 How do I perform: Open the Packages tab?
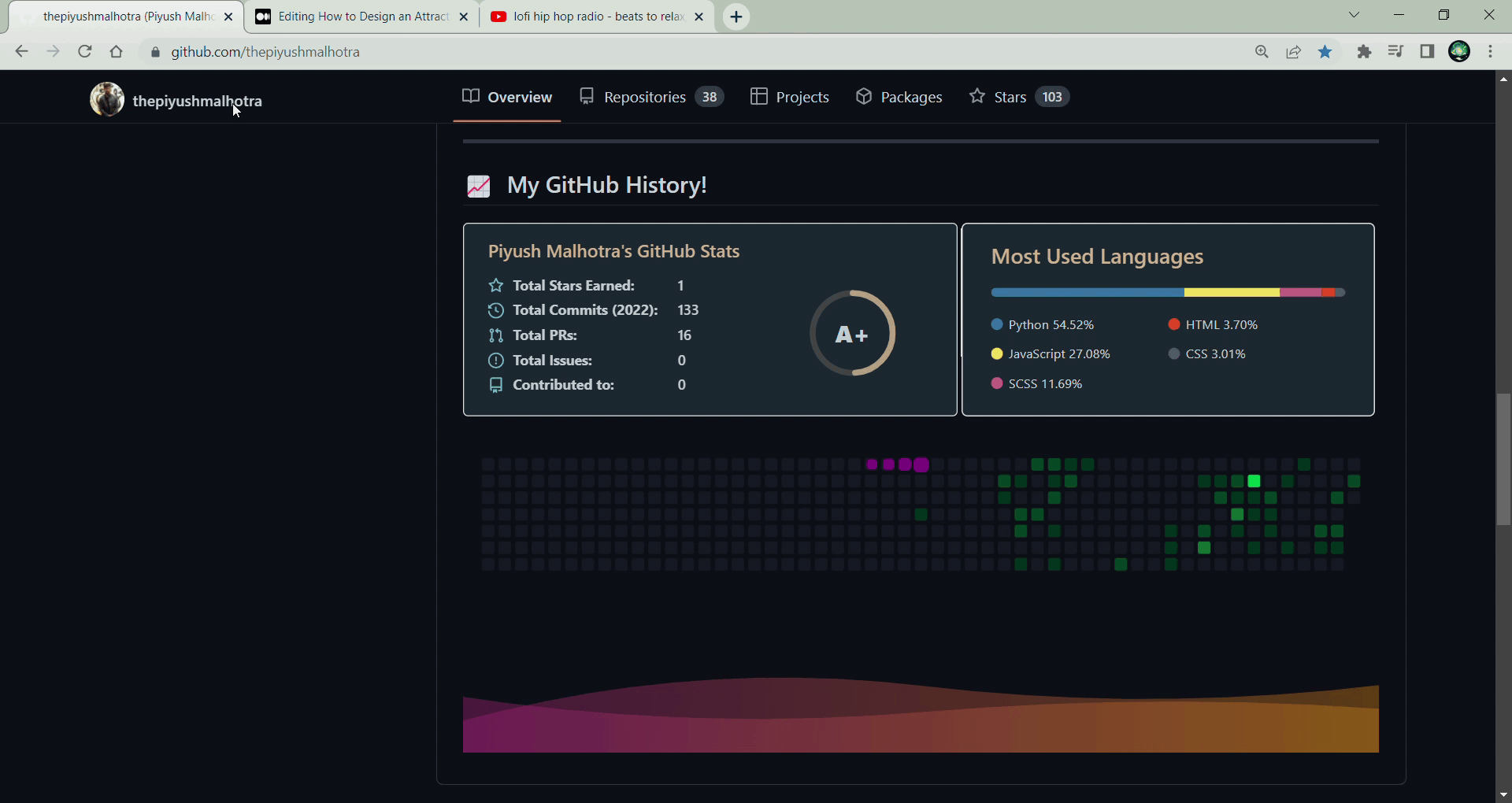[899, 97]
